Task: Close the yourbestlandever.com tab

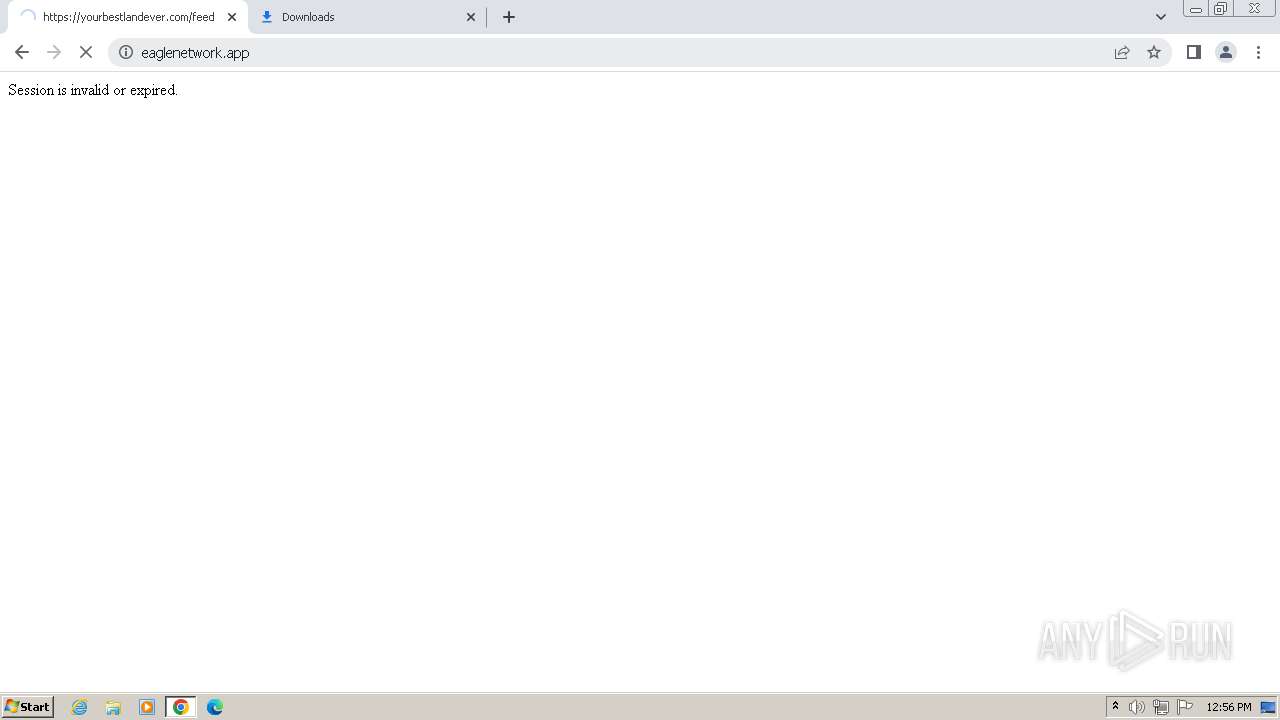Action: click(x=232, y=17)
